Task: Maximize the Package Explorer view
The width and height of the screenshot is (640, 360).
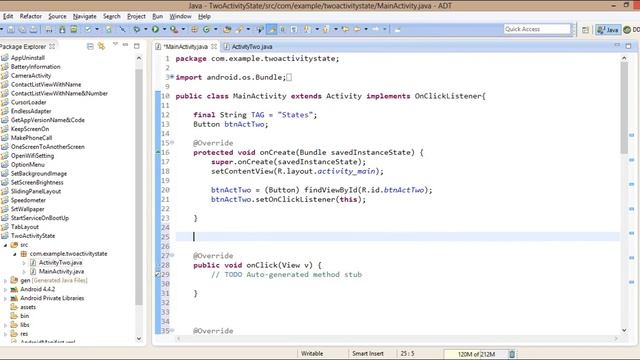Action: (137, 46)
